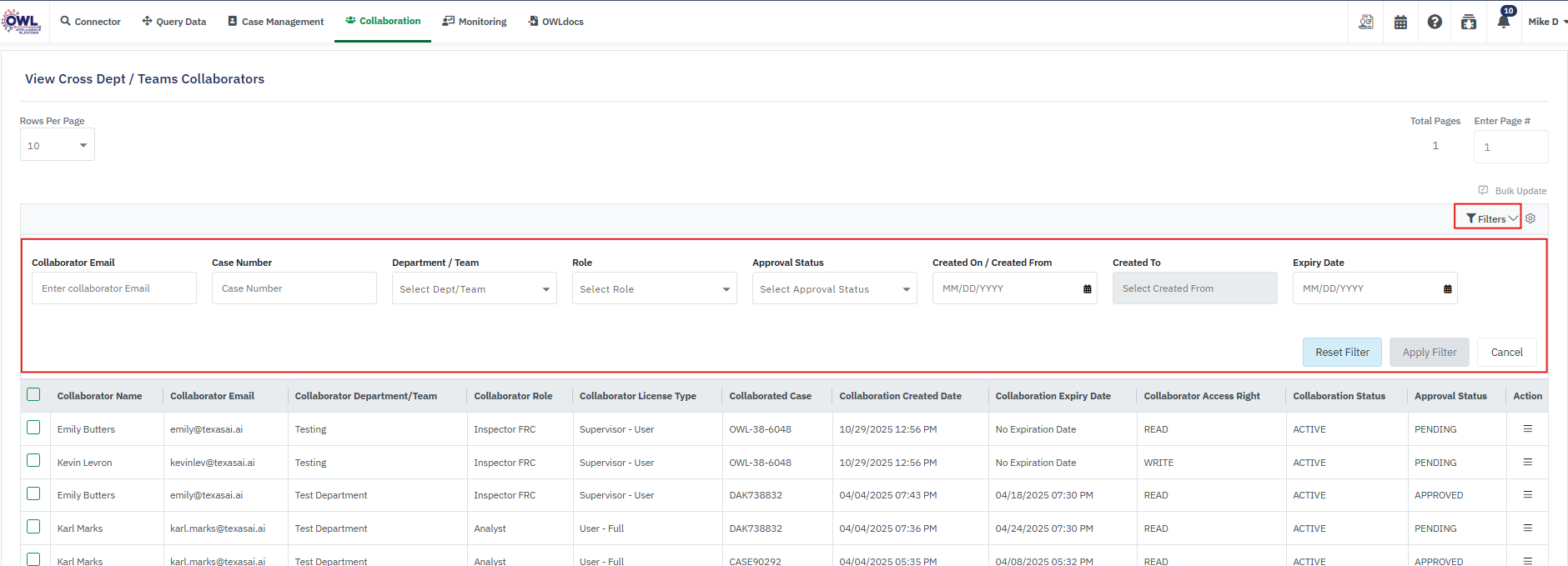This screenshot has width=1568, height=566.
Task: Click inside the Collaborator Email field
Action: pos(114,288)
